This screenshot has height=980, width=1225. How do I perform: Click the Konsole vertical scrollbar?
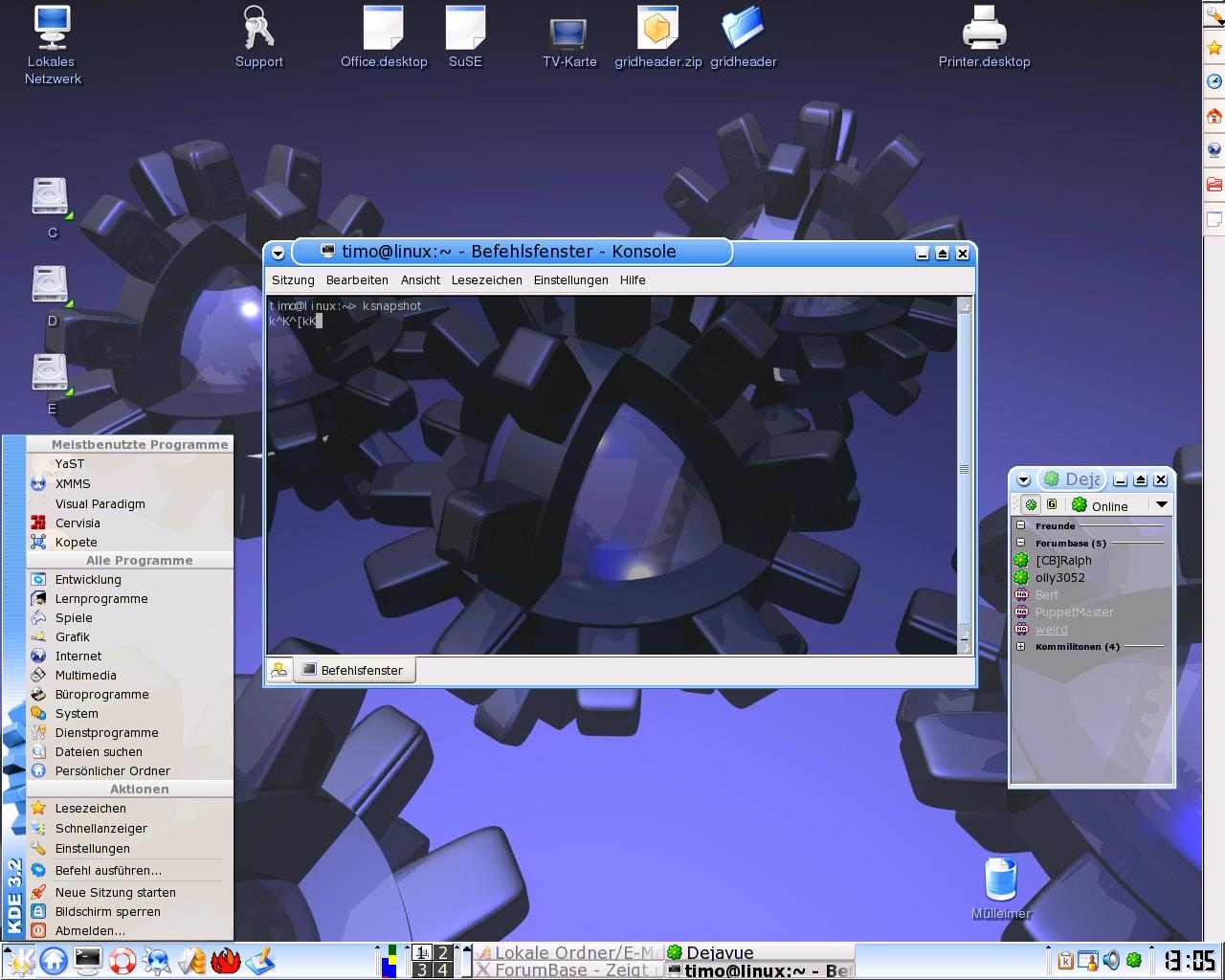965,476
